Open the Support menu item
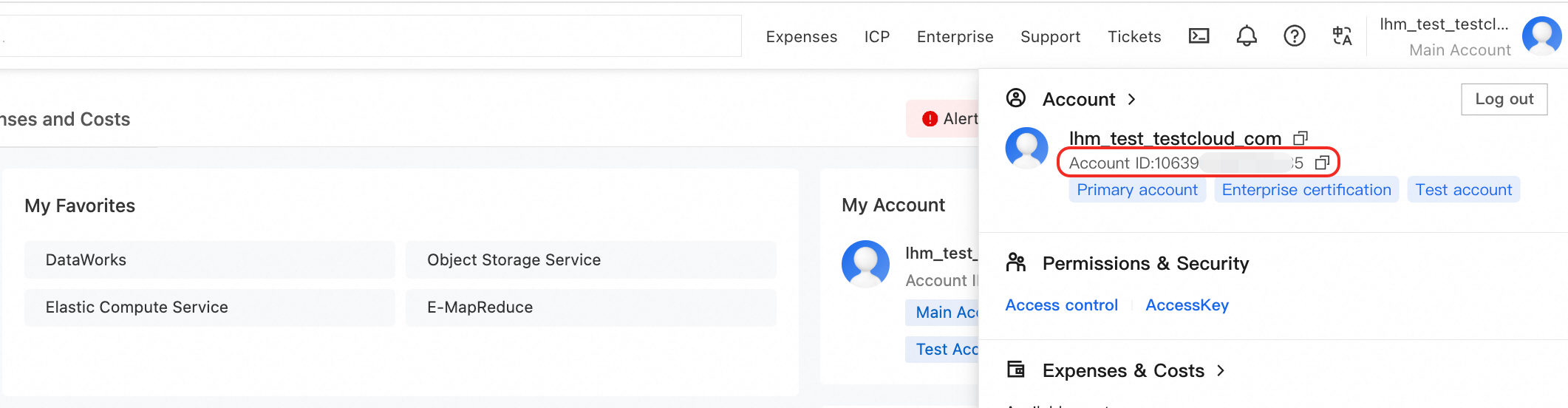This screenshot has height=408, width=1568. click(1050, 37)
